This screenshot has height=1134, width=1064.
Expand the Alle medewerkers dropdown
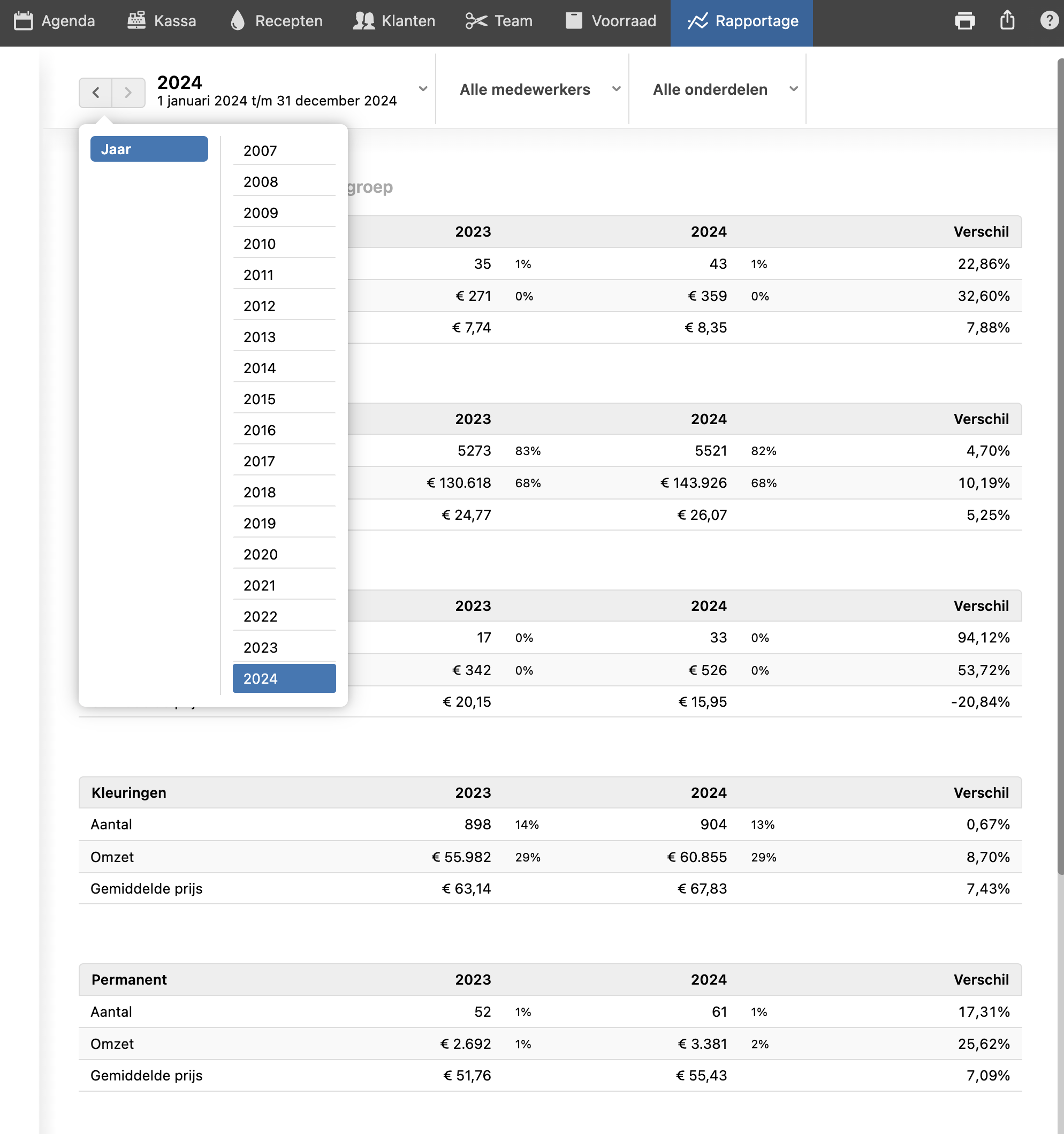tap(616, 89)
